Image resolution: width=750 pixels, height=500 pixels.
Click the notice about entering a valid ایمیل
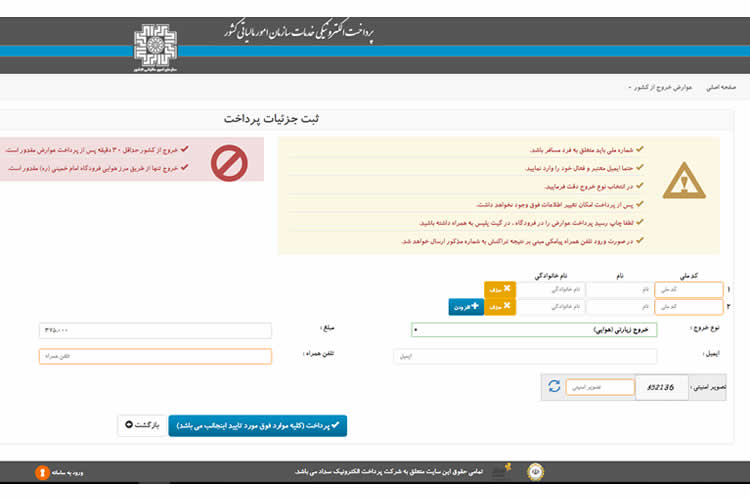coord(579,168)
